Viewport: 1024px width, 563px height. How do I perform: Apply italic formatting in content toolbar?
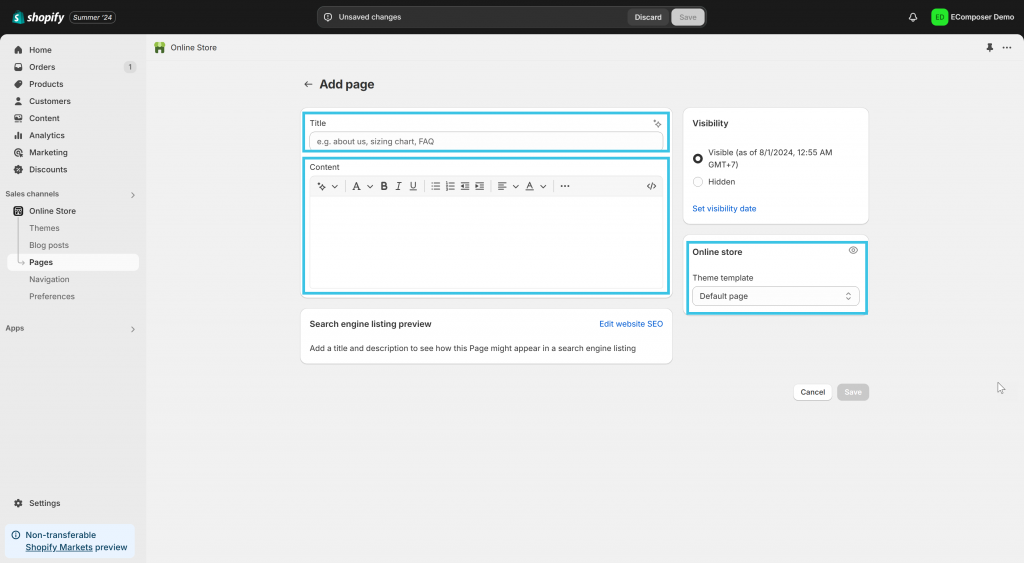398,186
